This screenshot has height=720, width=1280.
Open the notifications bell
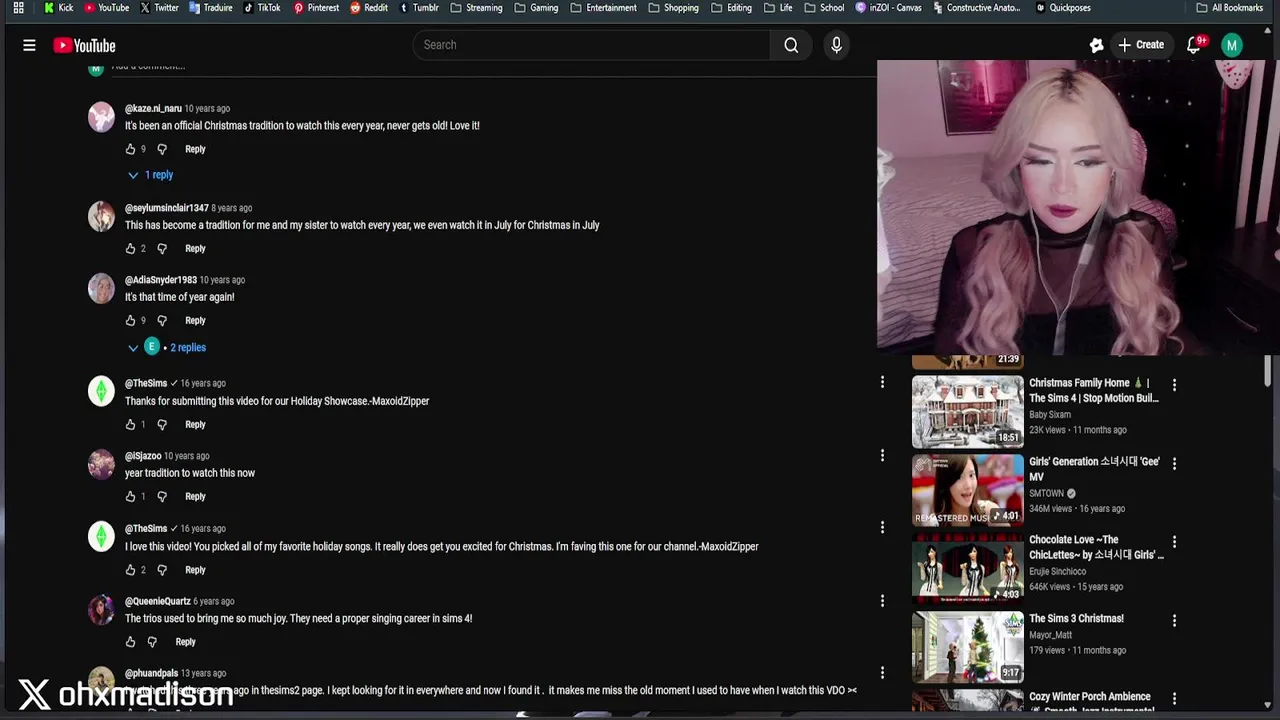1194,45
